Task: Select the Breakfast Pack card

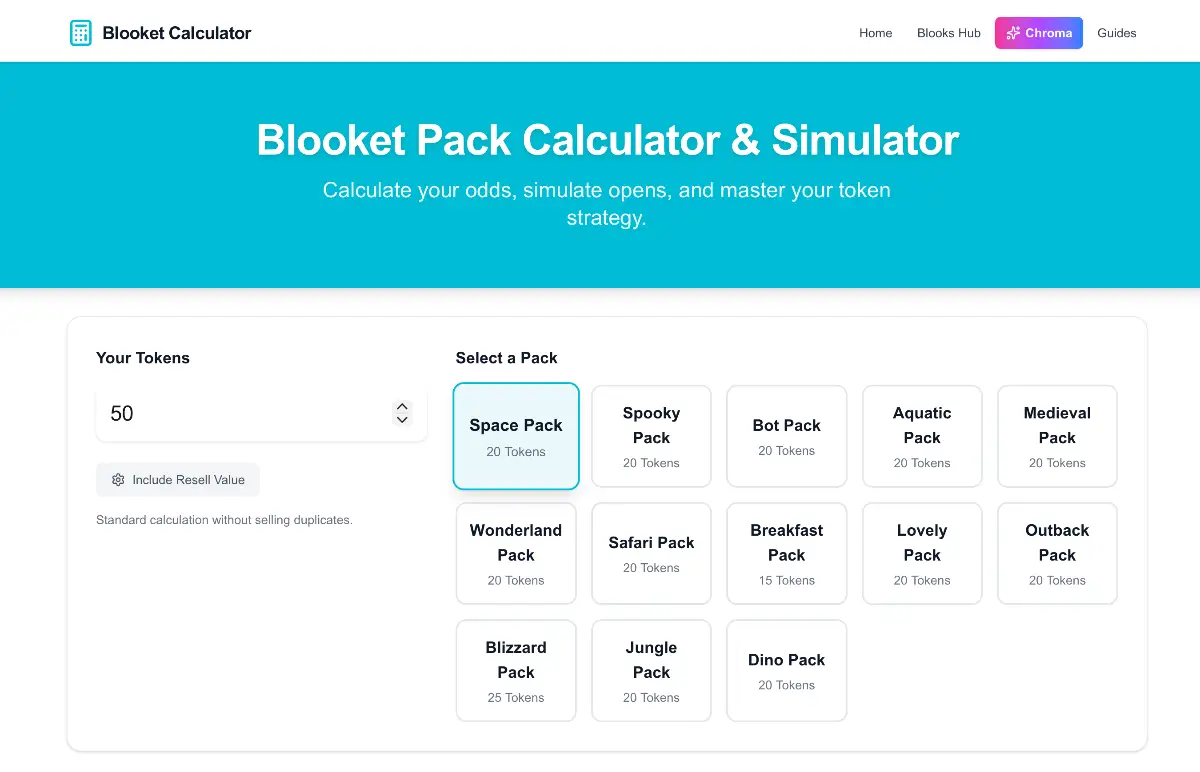Action: 787,553
